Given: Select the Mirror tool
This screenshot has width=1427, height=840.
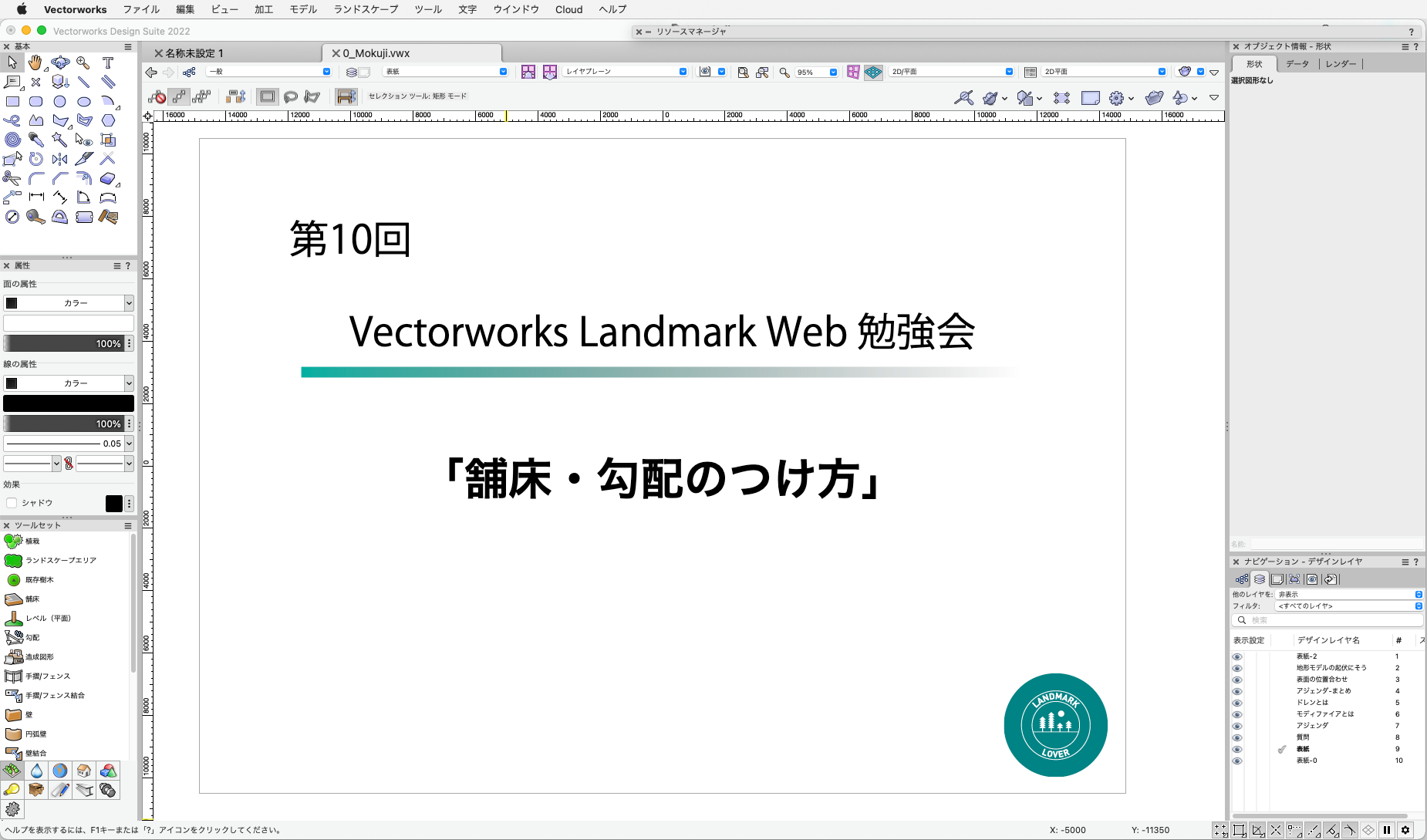Looking at the screenshot, I should [x=59, y=159].
